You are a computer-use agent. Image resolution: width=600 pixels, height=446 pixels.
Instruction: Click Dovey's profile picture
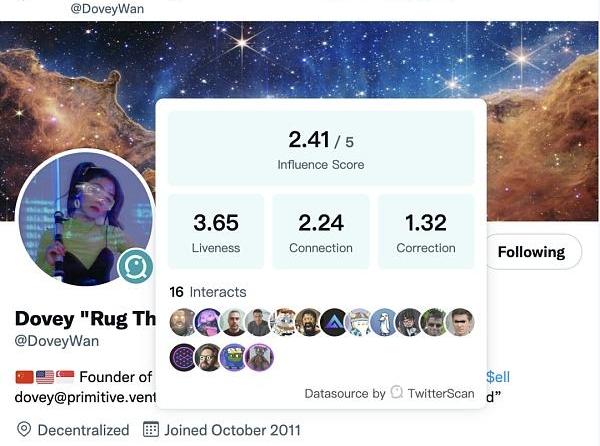tap(85, 218)
